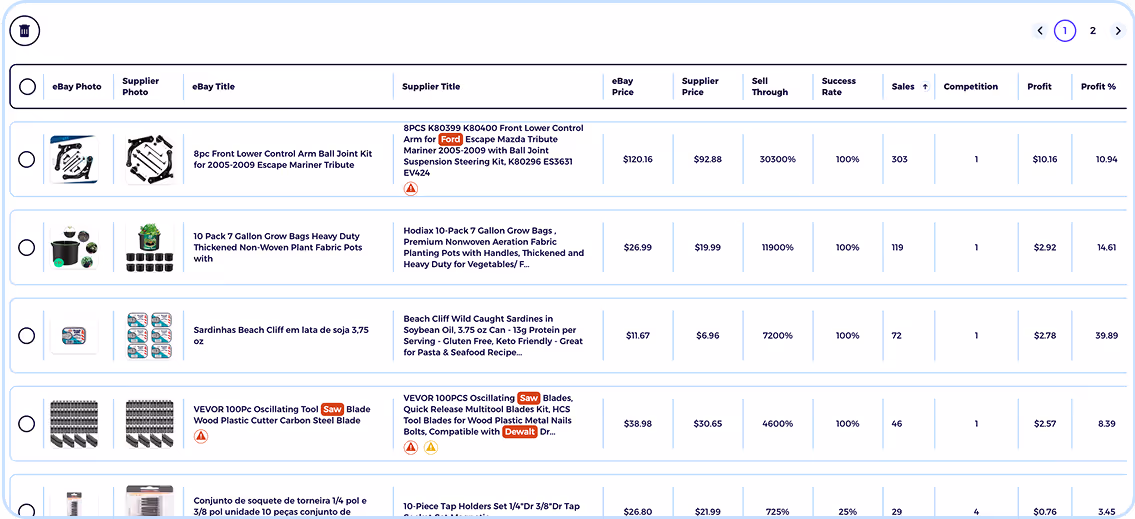
Task: Select the 7 Gallon Grow Bags row checkbox
Action: (x=27, y=248)
